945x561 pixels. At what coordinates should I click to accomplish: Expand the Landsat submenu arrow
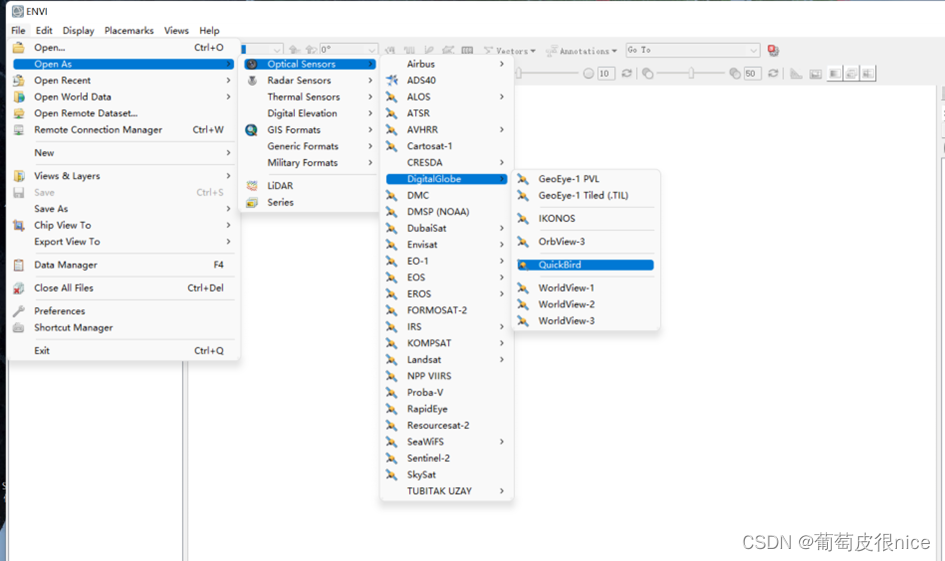(502, 360)
